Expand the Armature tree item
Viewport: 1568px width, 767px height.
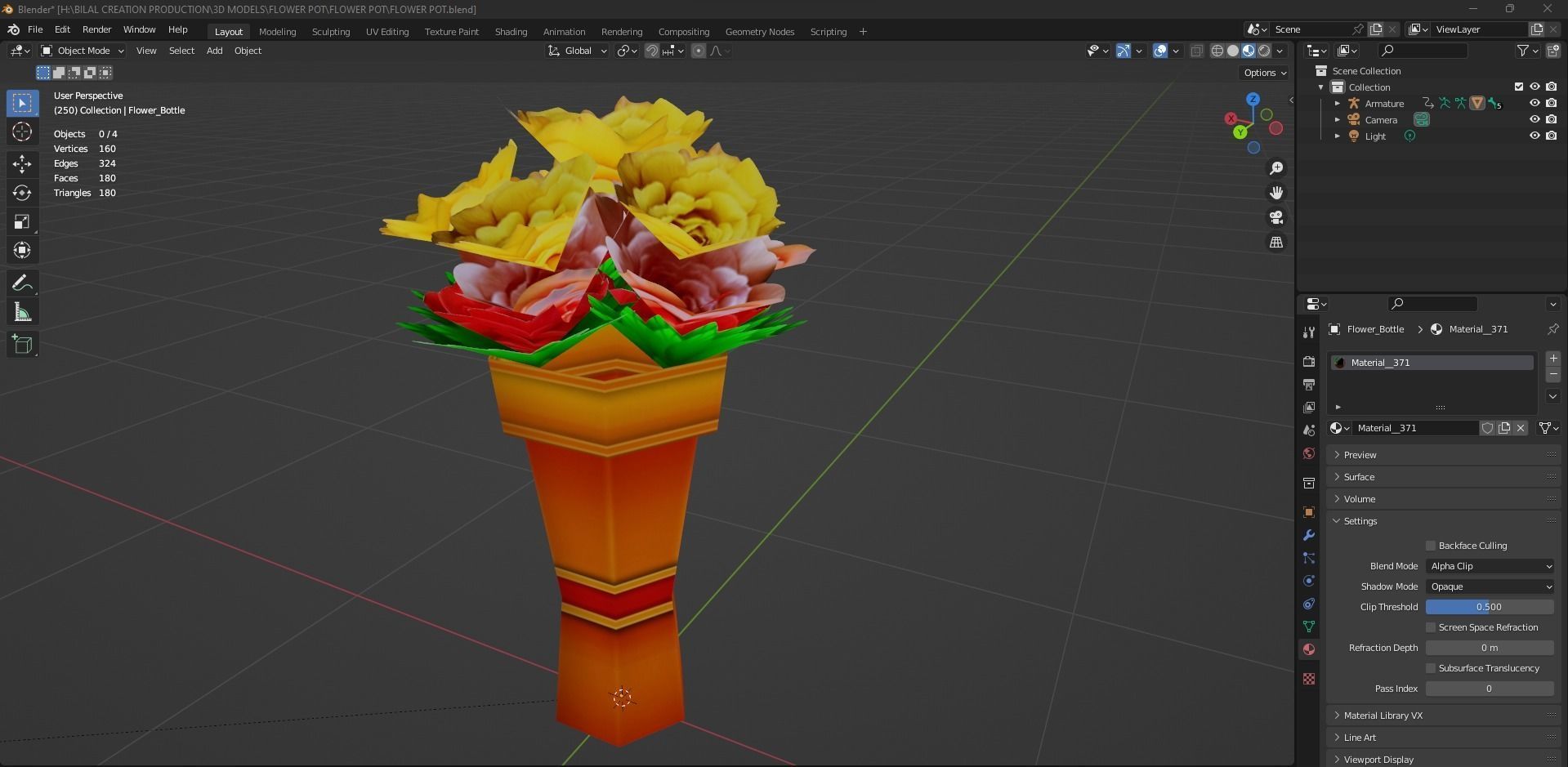click(1337, 104)
